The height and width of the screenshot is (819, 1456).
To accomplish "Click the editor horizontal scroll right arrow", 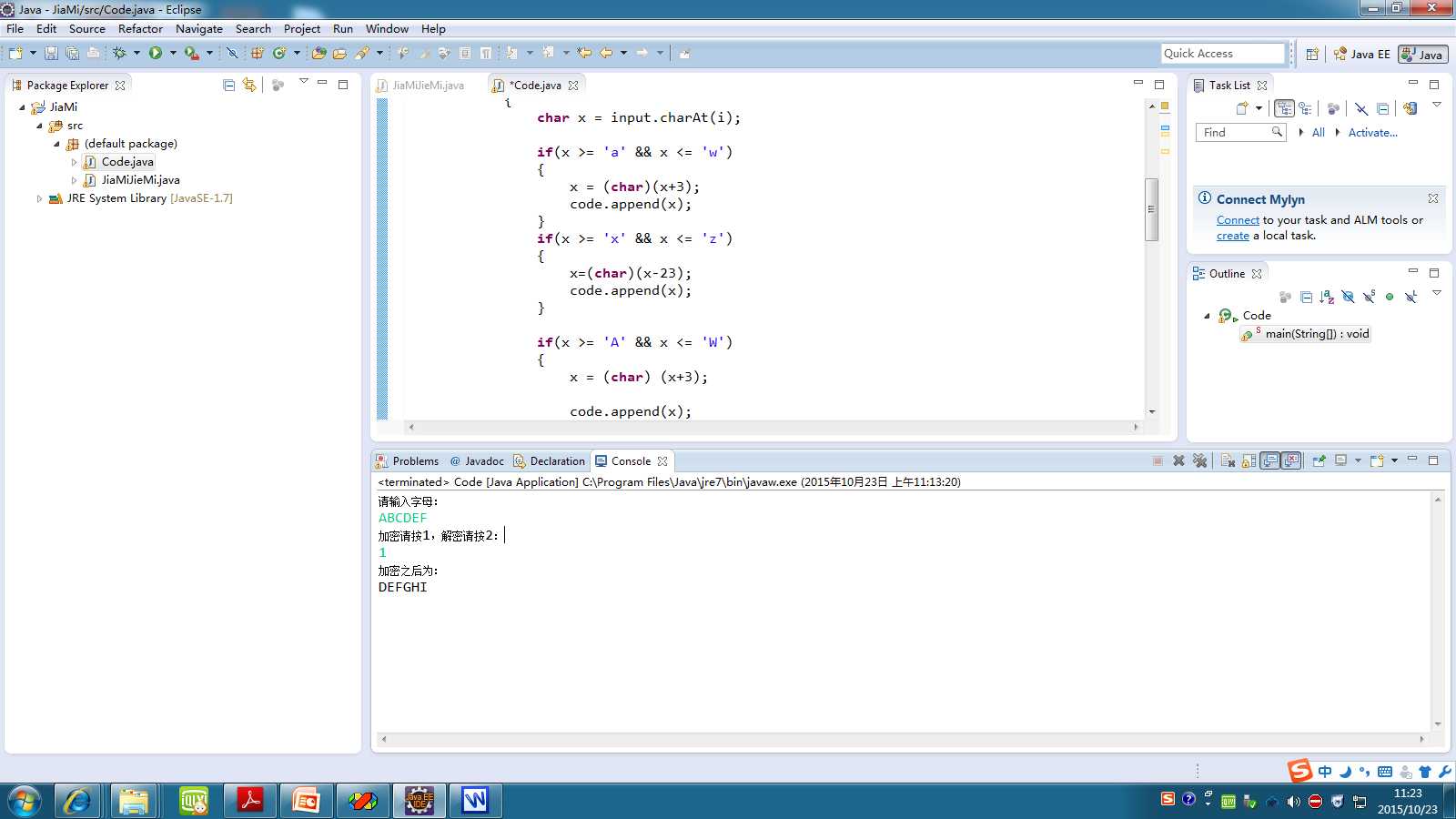I will pyautogui.click(x=1136, y=427).
